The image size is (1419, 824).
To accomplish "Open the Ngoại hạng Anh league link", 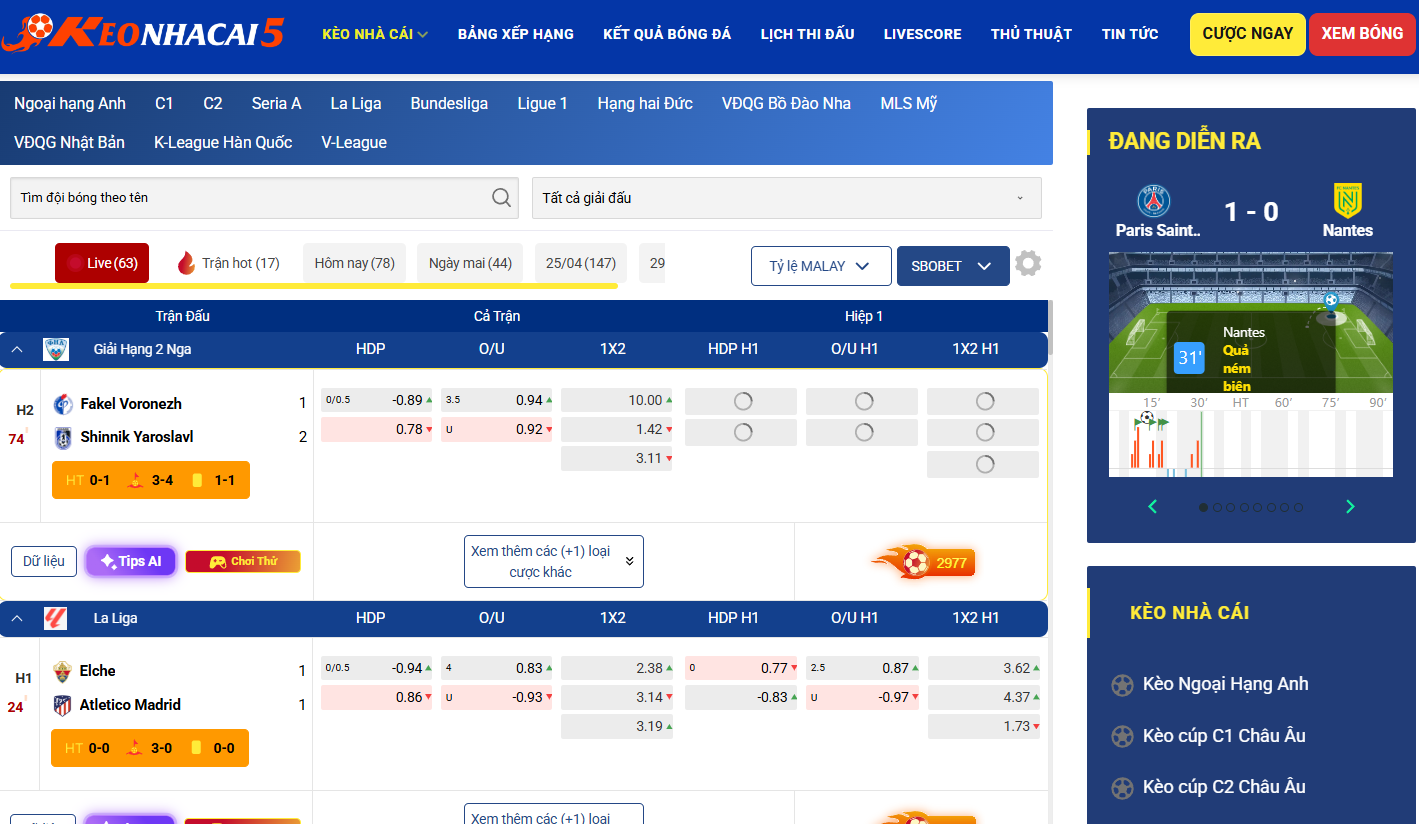I will [x=70, y=103].
